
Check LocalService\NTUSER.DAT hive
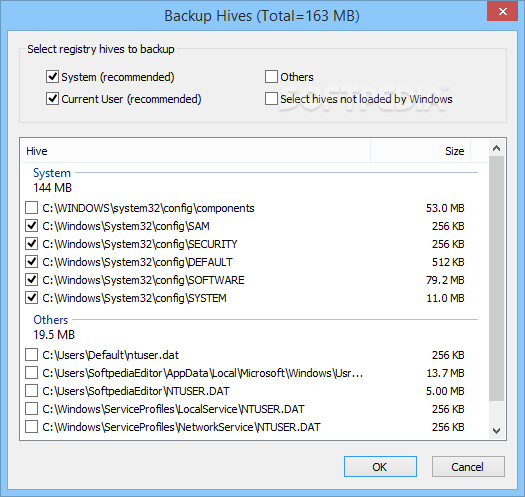coord(31,409)
